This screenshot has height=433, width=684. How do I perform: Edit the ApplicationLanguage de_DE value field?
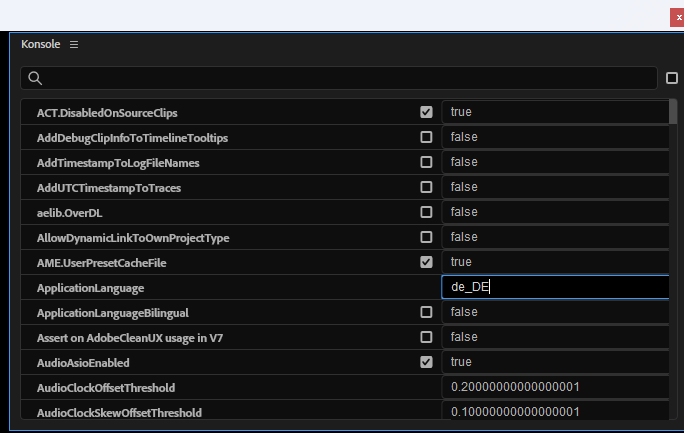coord(555,287)
